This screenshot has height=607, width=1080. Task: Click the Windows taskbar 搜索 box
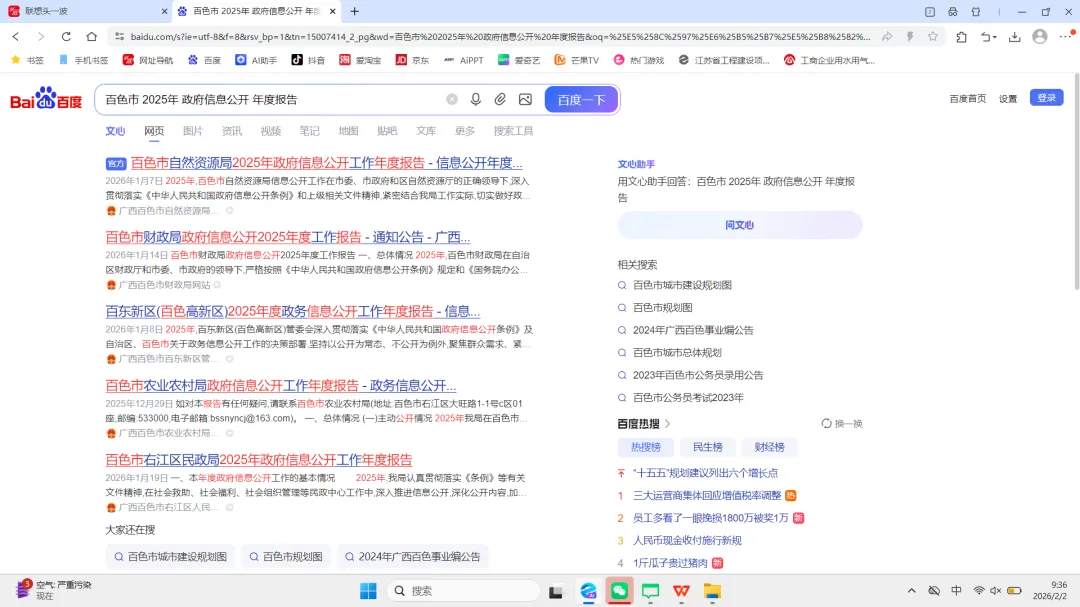click(x=464, y=590)
